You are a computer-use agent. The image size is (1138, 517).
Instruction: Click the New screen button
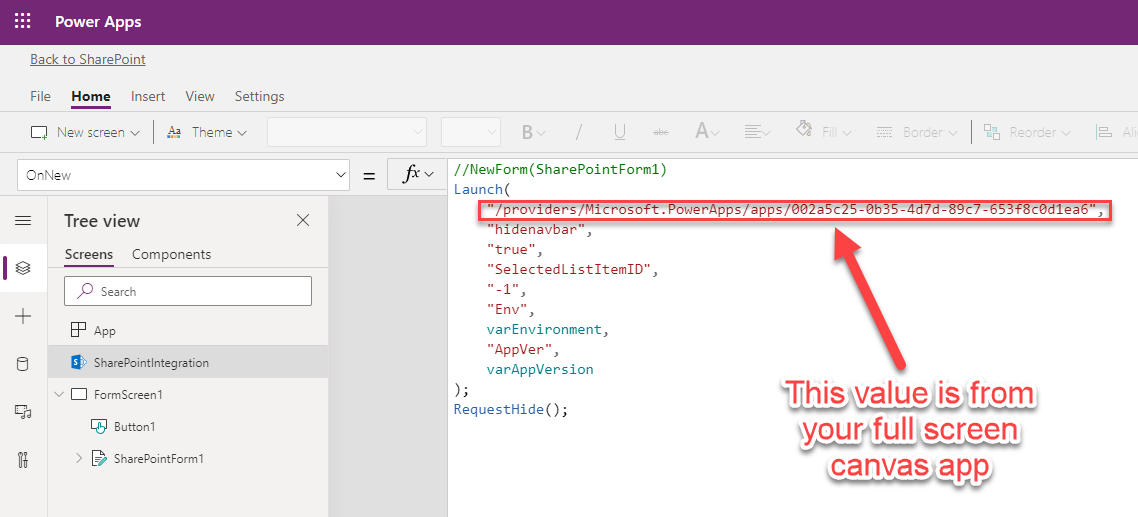(84, 132)
